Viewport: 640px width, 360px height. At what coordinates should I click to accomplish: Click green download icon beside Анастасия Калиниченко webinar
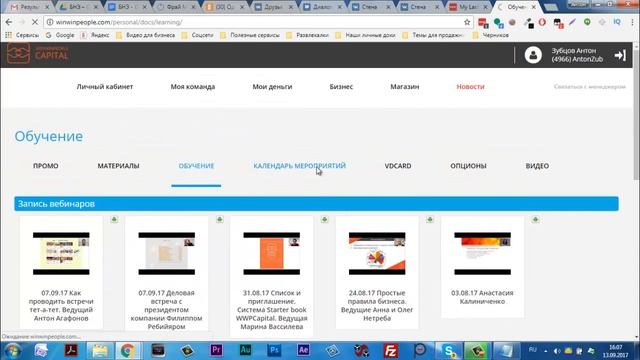[535, 220]
